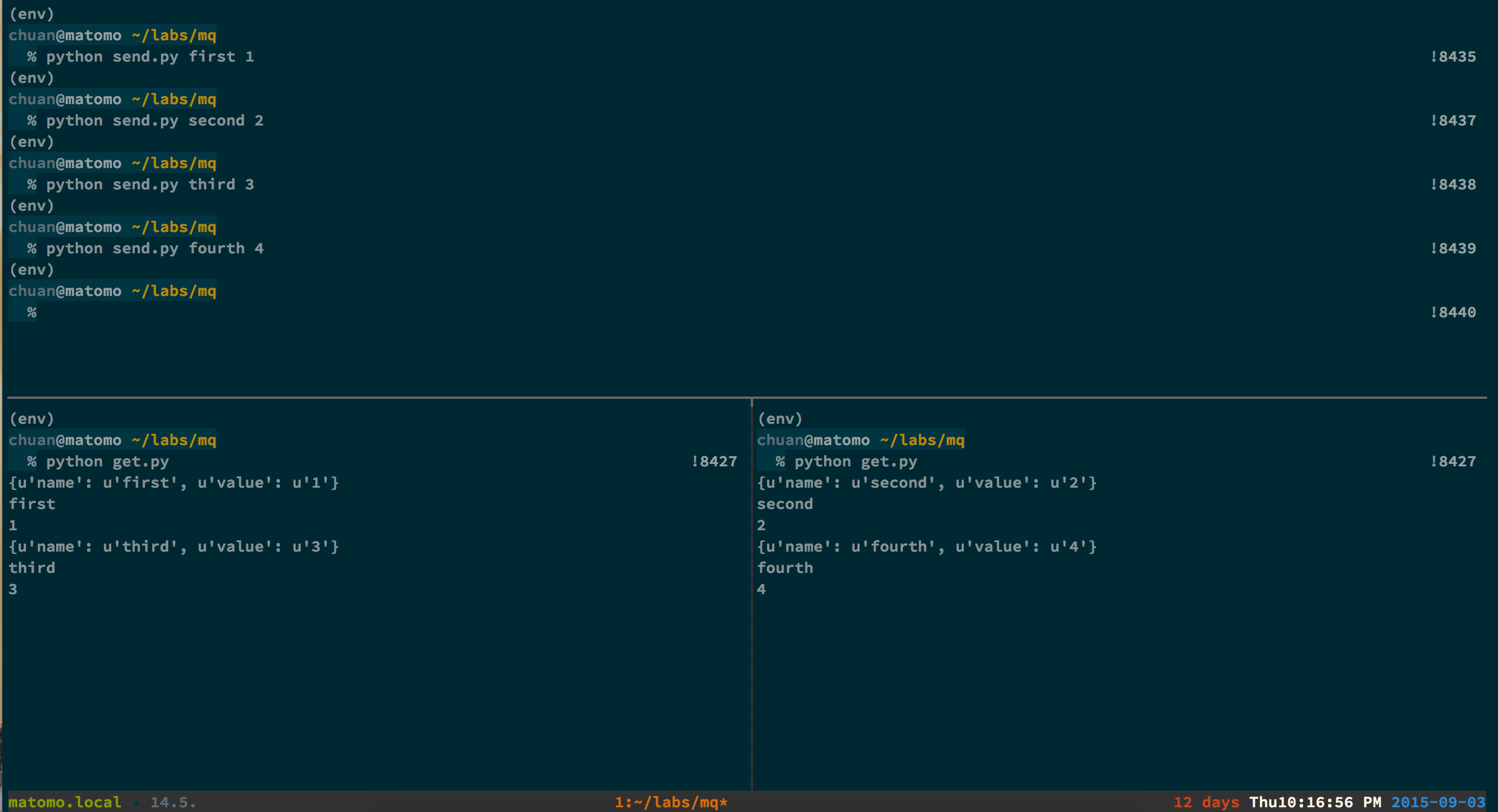Click the command 'python send.py second 2'
Image resolution: width=1498 pixels, height=812 pixels.
coord(155,121)
